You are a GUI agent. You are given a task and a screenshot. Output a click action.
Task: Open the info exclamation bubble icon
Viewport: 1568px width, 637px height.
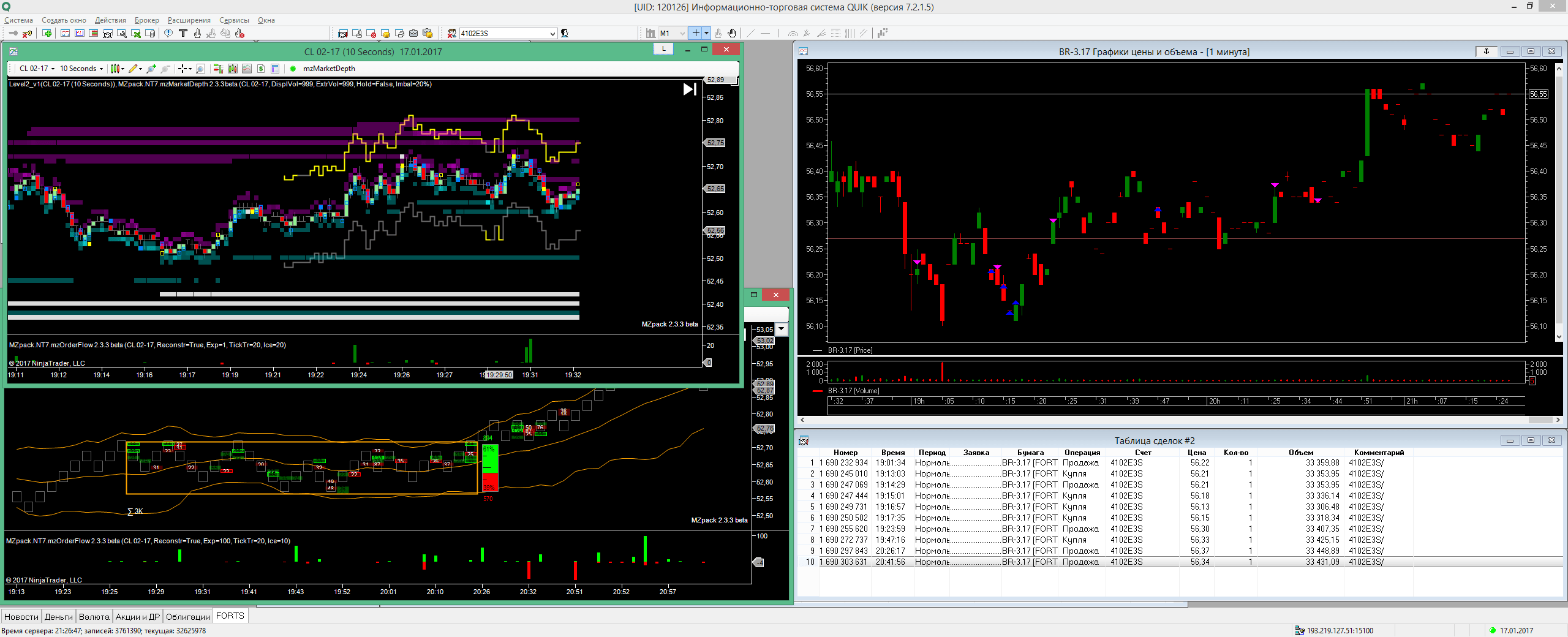pyautogui.click(x=168, y=33)
